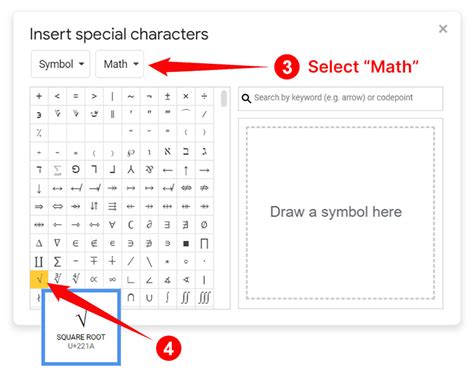The height and width of the screenshot is (381, 474).
Task: Pick the plus-minus sign character
Action: click(x=168, y=96)
